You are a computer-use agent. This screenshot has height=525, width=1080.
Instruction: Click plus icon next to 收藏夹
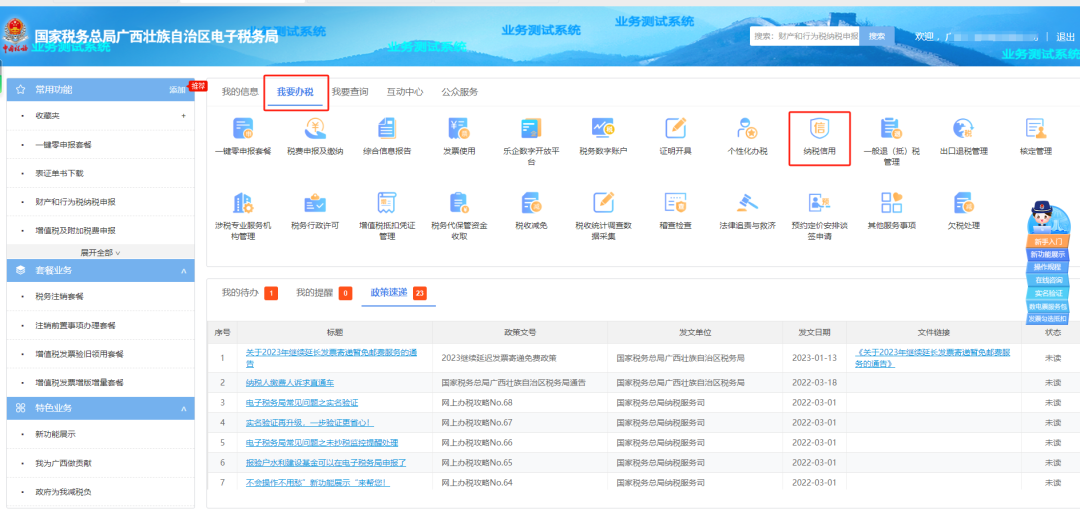click(x=183, y=116)
